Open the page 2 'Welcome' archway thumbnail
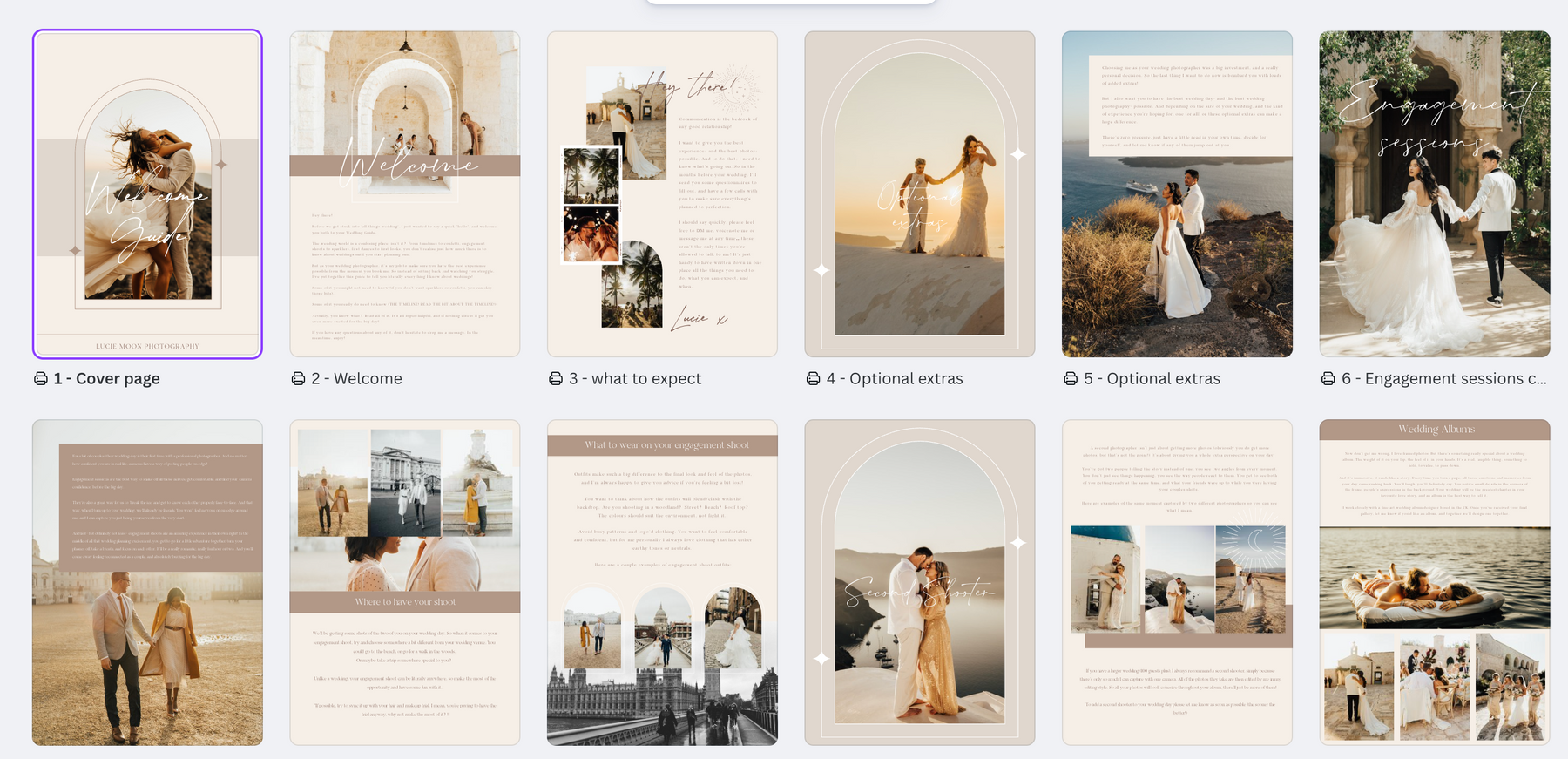 tap(404, 194)
